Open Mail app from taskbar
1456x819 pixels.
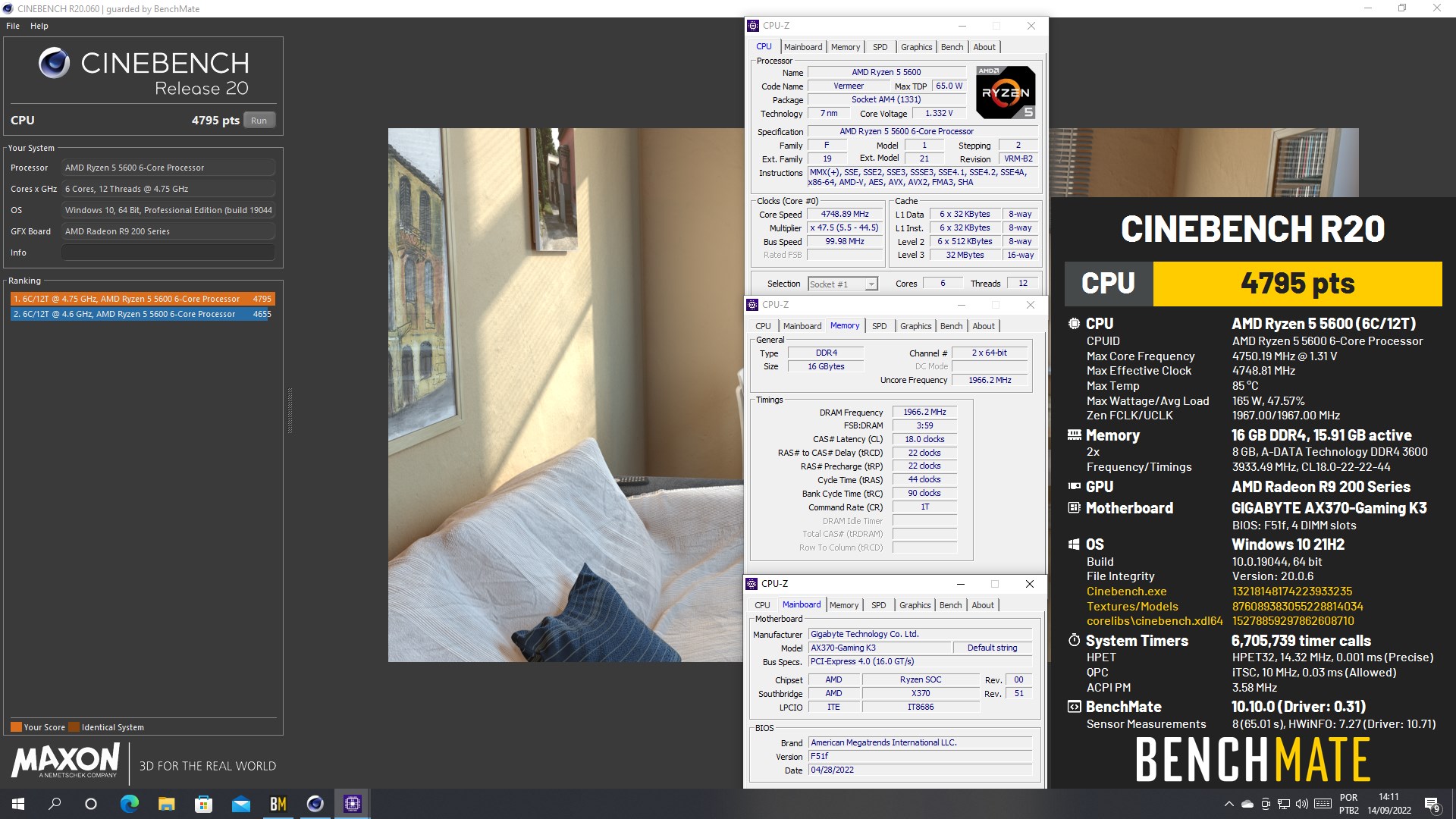(x=241, y=804)
